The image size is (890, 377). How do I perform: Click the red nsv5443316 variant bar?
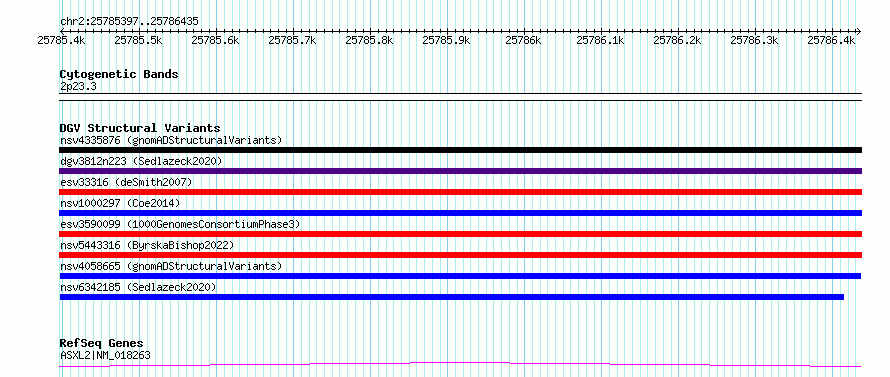pyautogui.click(x=461, y=255)
